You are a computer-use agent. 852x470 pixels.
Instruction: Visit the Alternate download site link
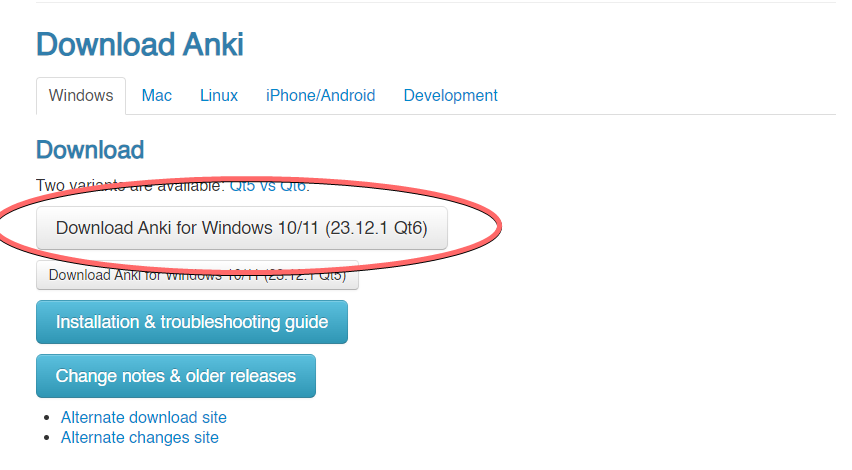(x=144, y=417)
